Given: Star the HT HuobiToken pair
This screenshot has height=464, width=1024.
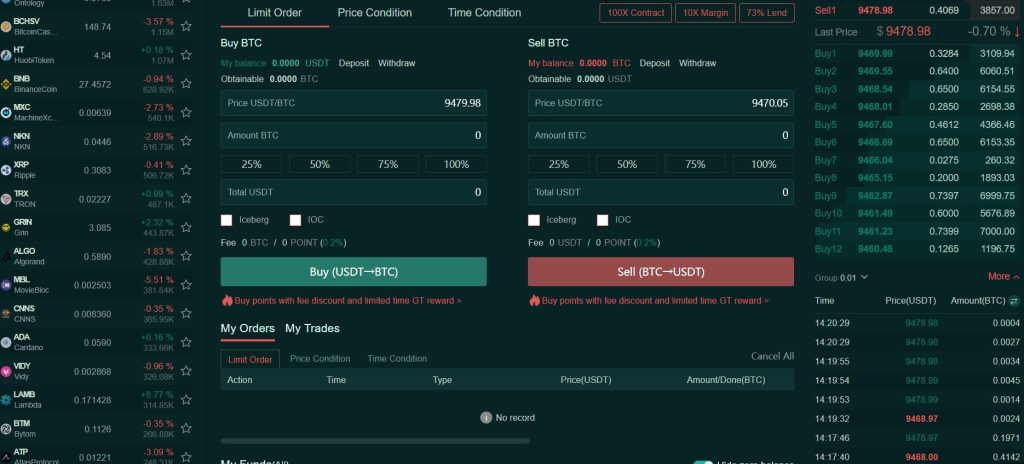Looking at the screenshot, I should click(186, 55).
